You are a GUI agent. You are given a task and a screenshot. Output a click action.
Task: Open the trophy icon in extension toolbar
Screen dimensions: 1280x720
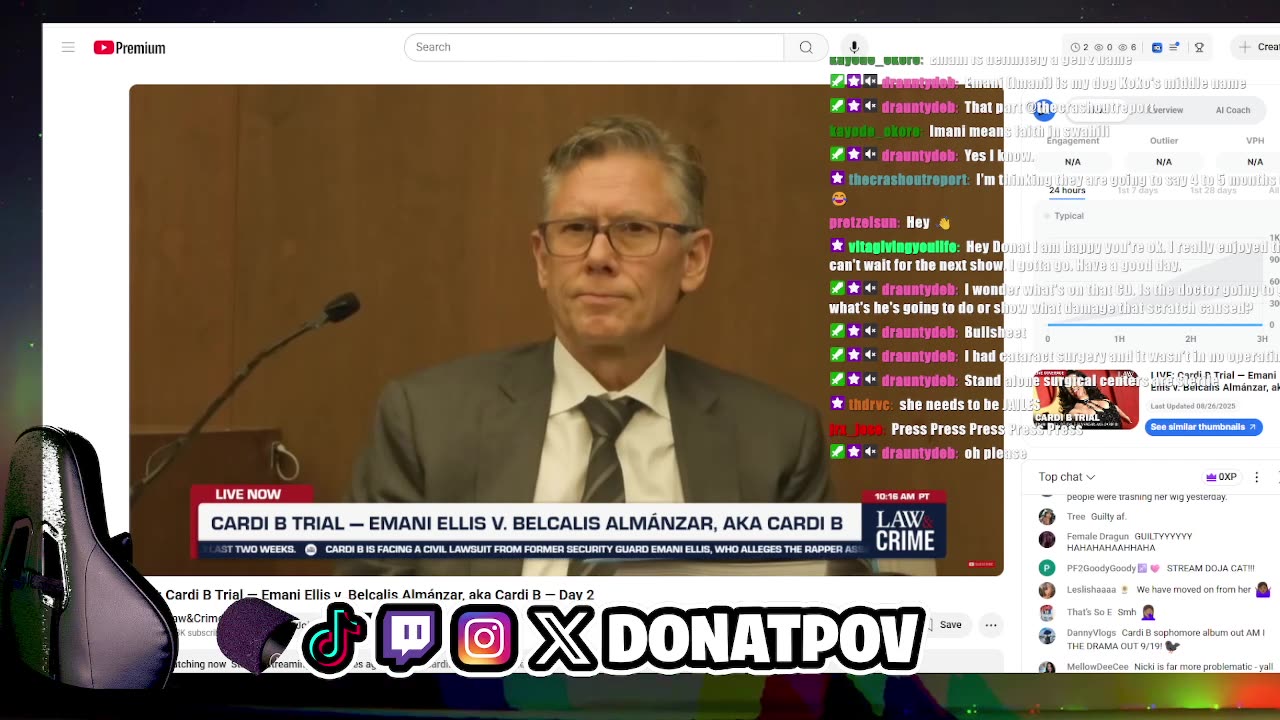click(x=1199, y=47)
